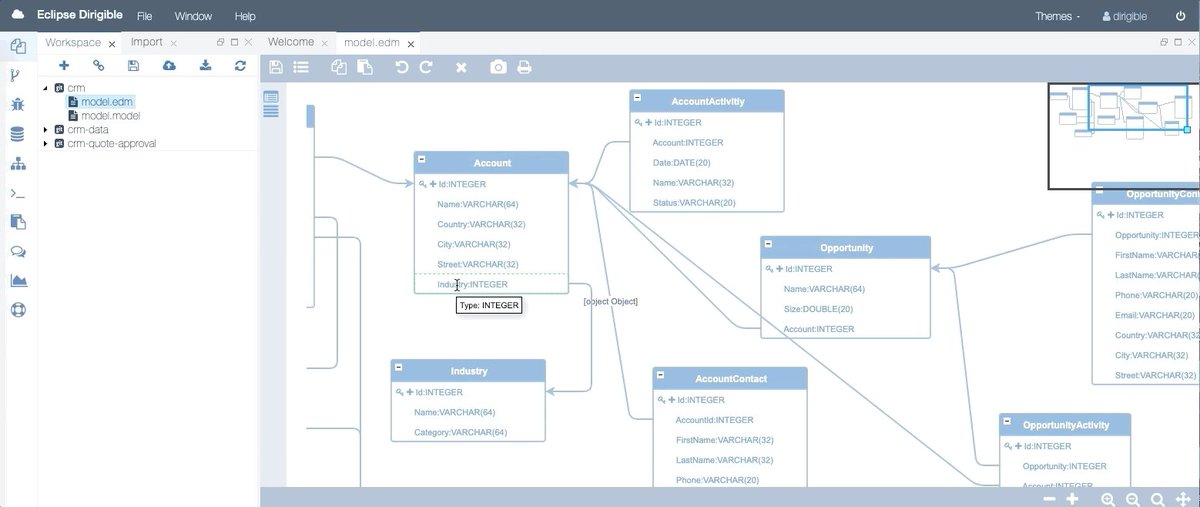This screenshot has height=507, width=1200.
Task: Close the model.edm editor tab
Action: coord(411,44)
